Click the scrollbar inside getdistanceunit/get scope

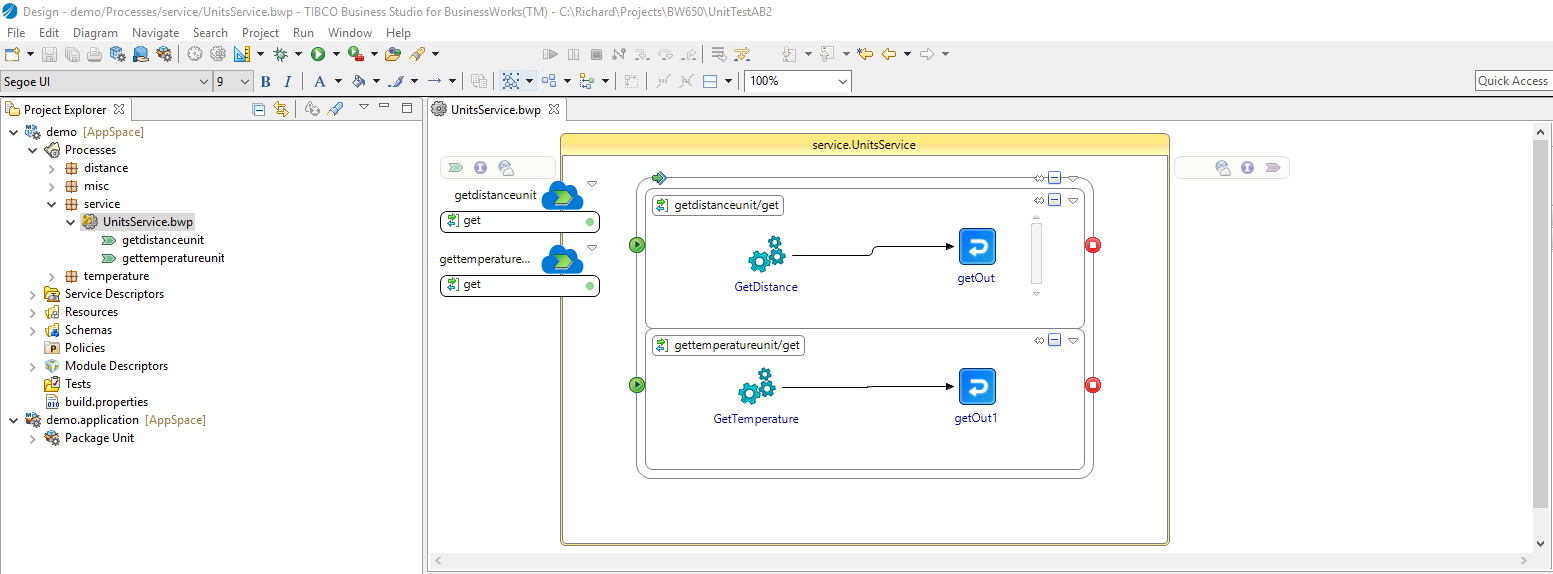click(x=1037, y=254)
